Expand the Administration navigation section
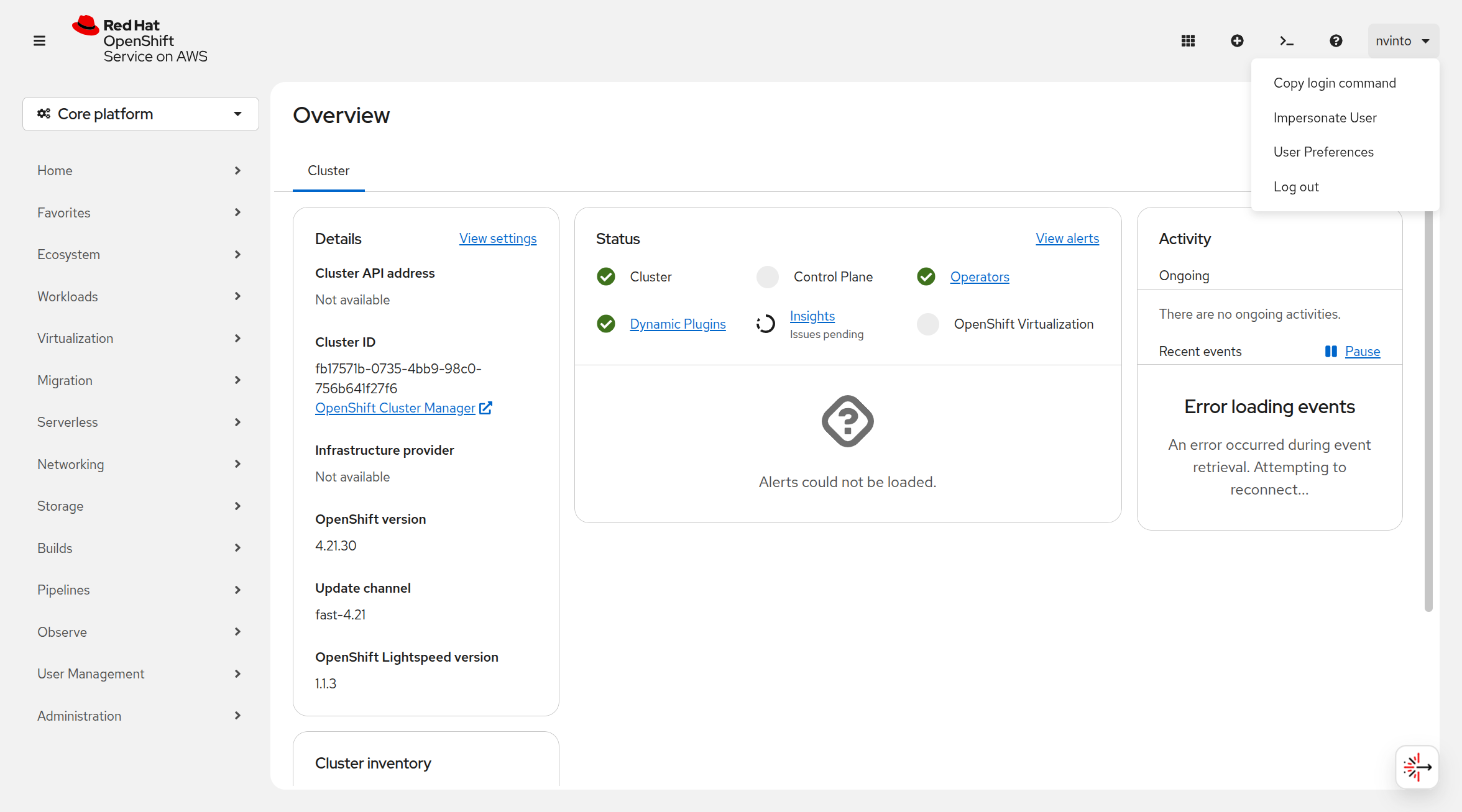The image size is (1462, 812). pos(140,716)
